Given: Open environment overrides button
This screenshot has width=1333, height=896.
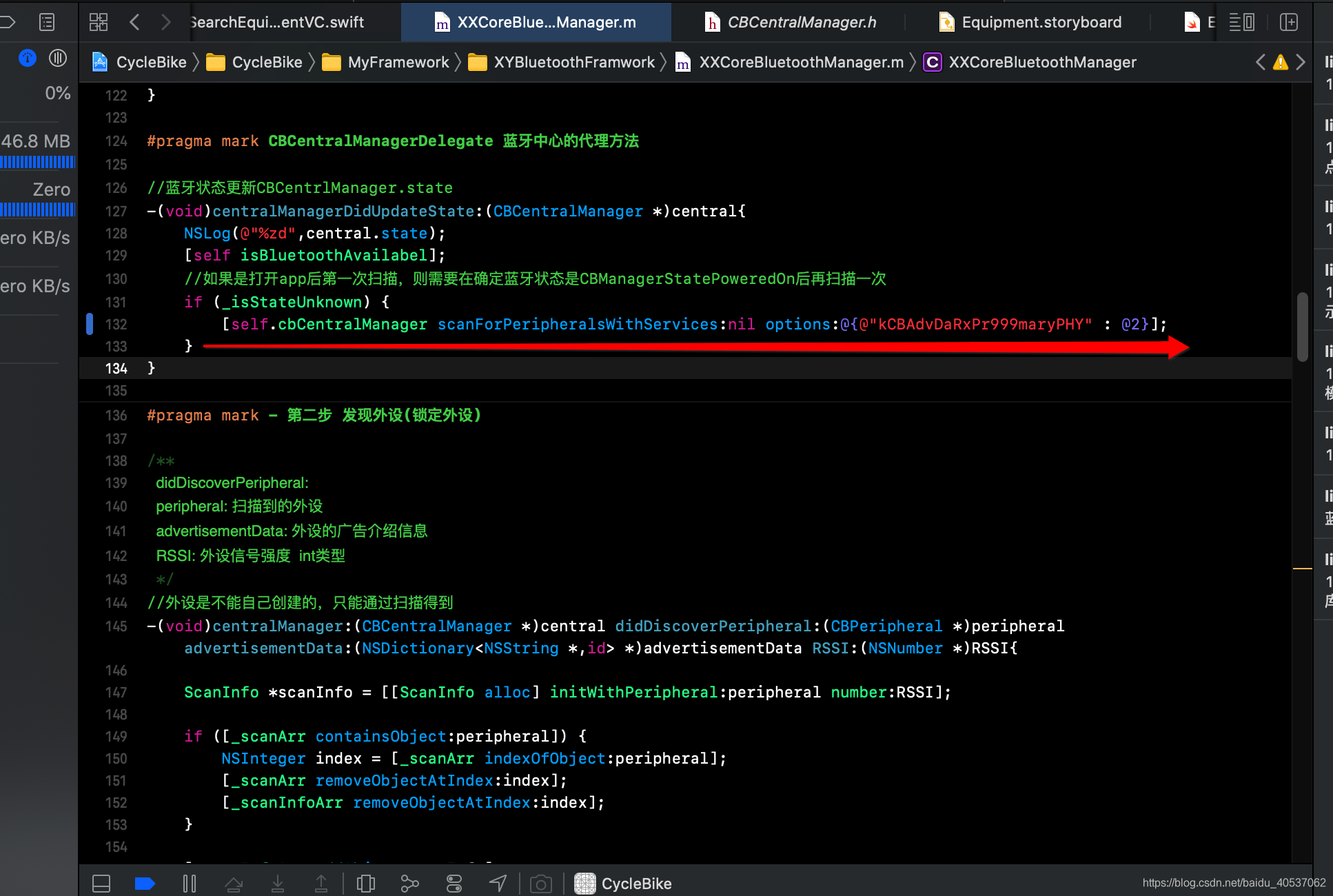Looking at the screenshot, I should [454, 884].
